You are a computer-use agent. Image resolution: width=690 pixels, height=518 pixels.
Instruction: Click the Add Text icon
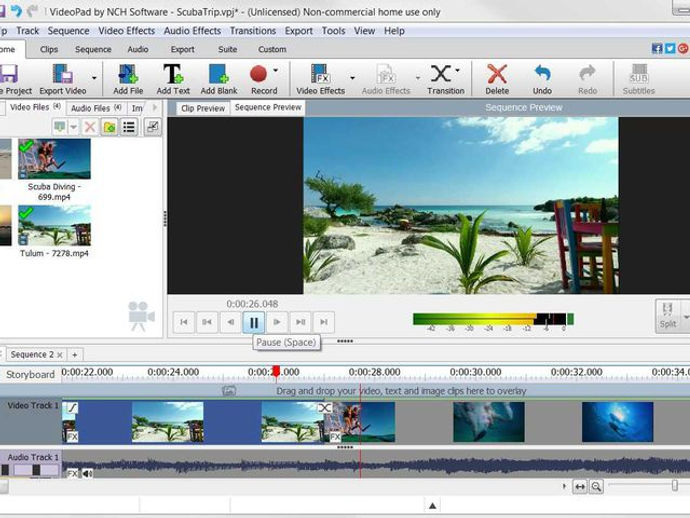(173, 74)
